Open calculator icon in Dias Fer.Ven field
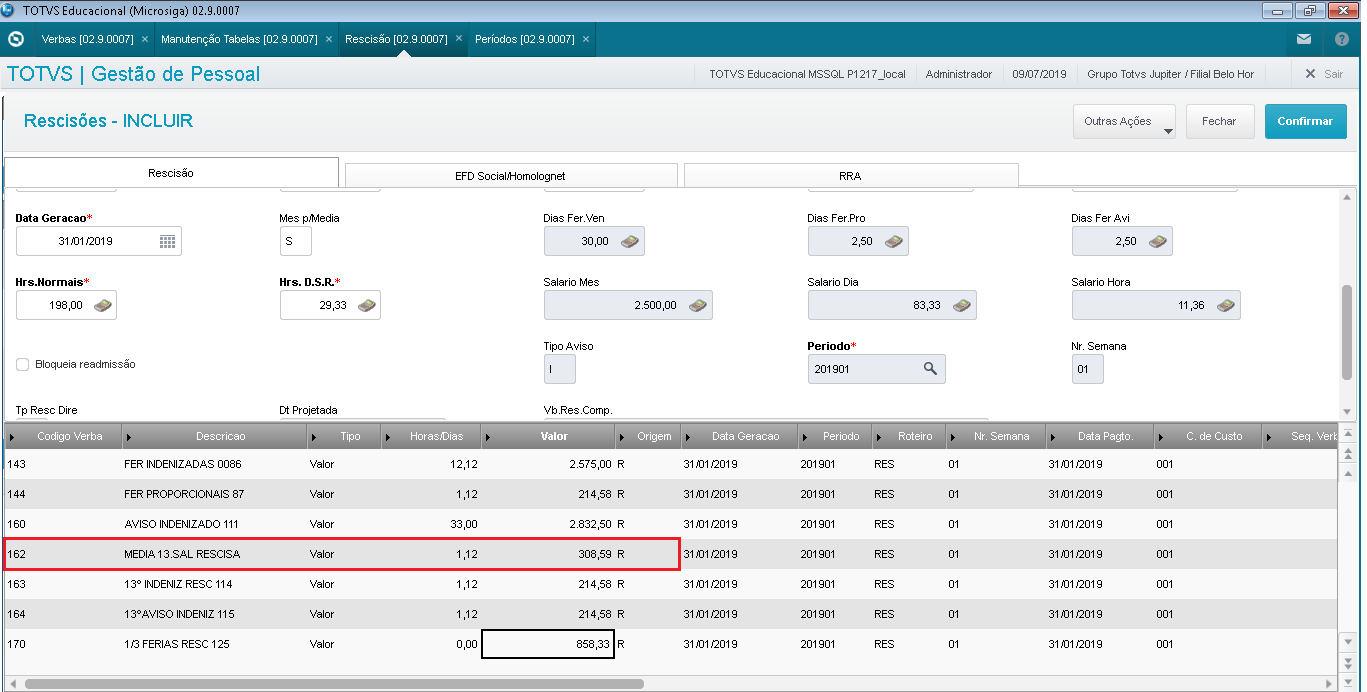This screenshot has width=1367, height=692. [x=630, y=241]
